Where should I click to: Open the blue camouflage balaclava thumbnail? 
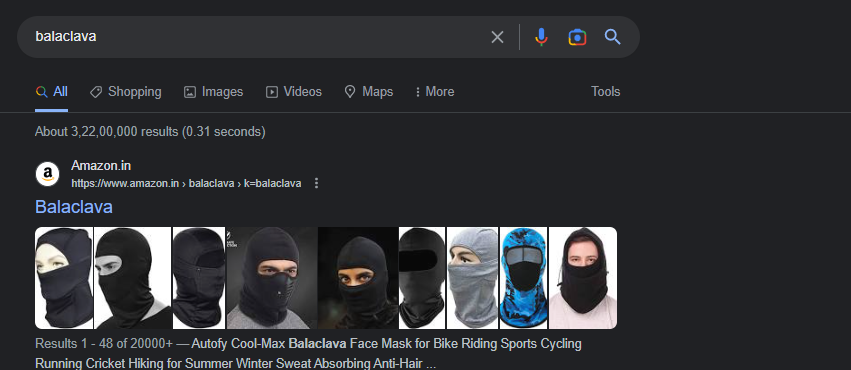tap(523, 278)
